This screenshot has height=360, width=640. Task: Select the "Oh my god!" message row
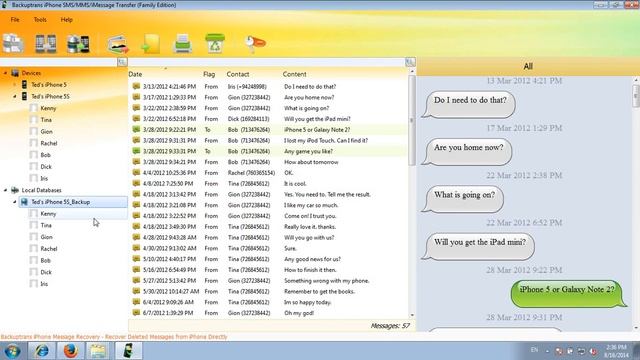coord(268,313)
